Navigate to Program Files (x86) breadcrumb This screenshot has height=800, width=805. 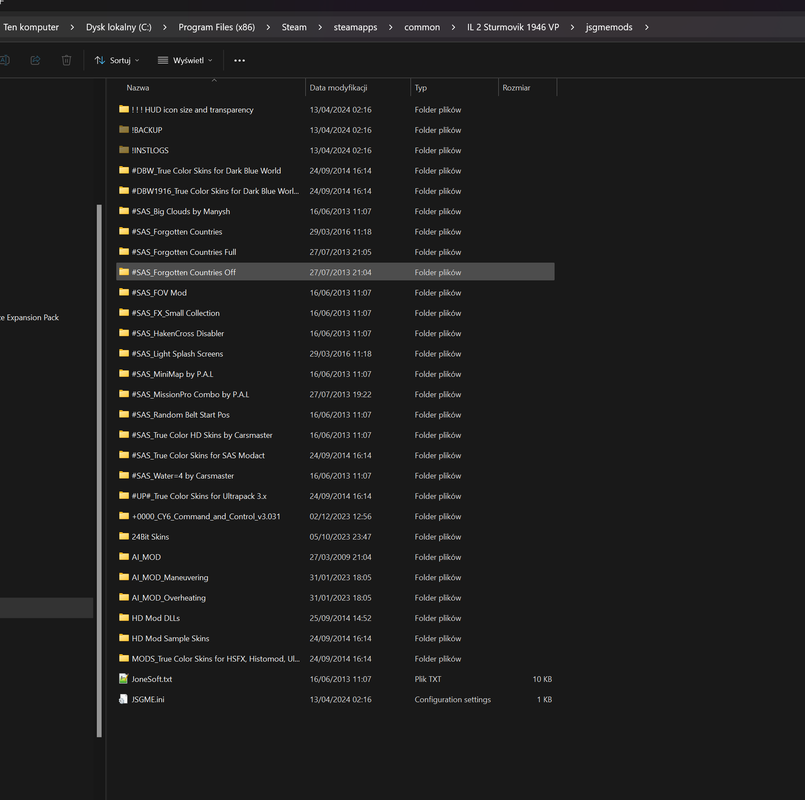pyautogui.click(x=217, y=27)
